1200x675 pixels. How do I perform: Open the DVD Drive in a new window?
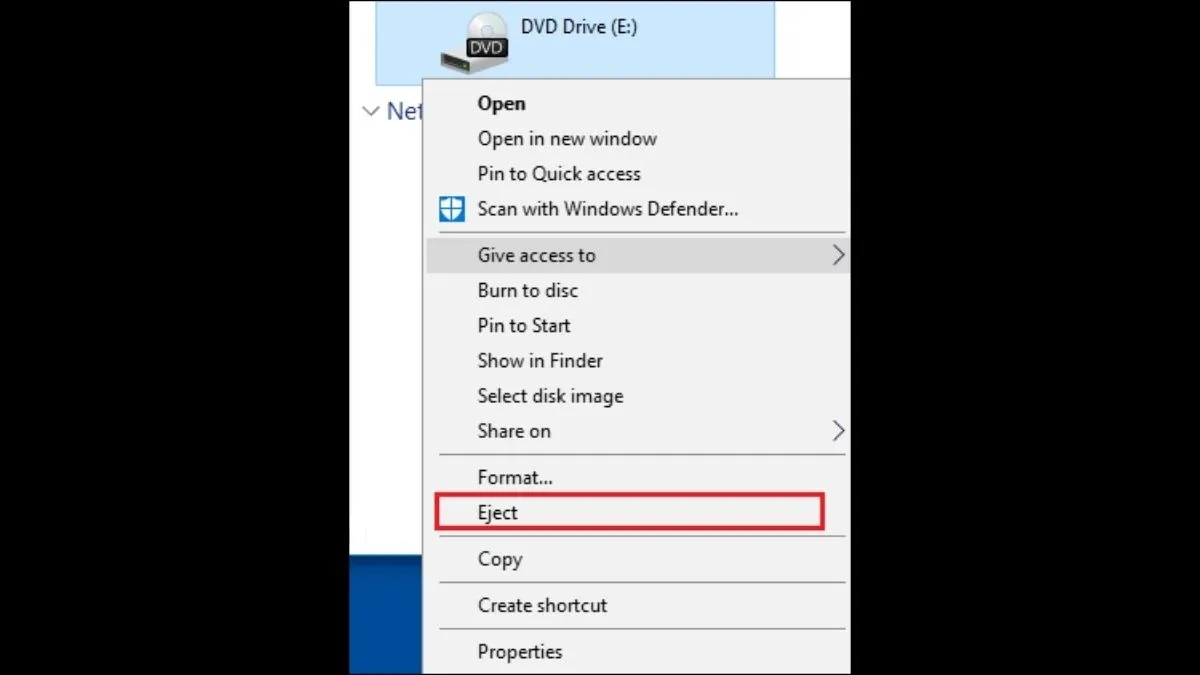click(x=567, y=138)
